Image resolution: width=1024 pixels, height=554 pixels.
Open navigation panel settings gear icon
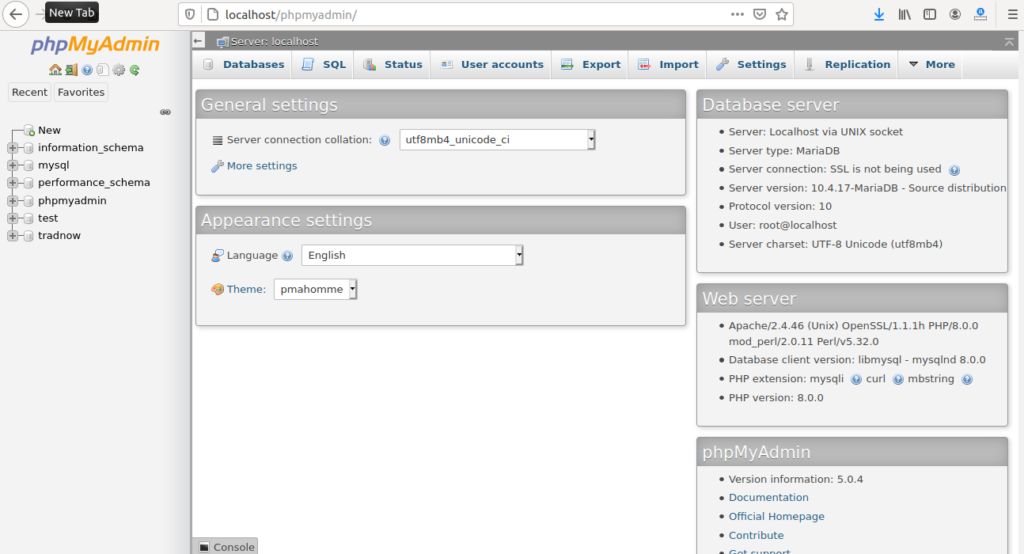tap(118, 70)
